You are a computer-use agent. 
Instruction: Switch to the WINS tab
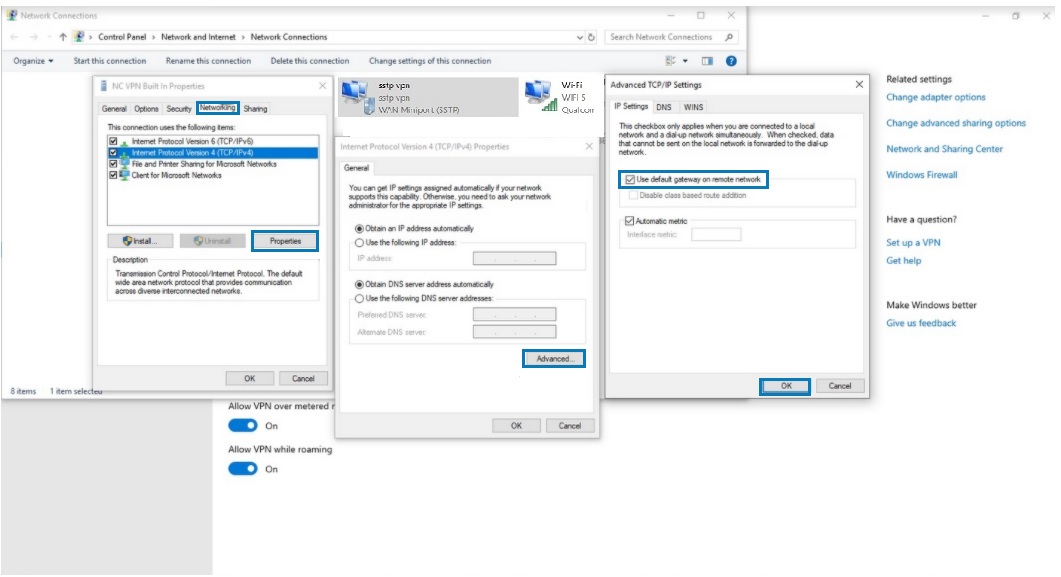[693, 108]
